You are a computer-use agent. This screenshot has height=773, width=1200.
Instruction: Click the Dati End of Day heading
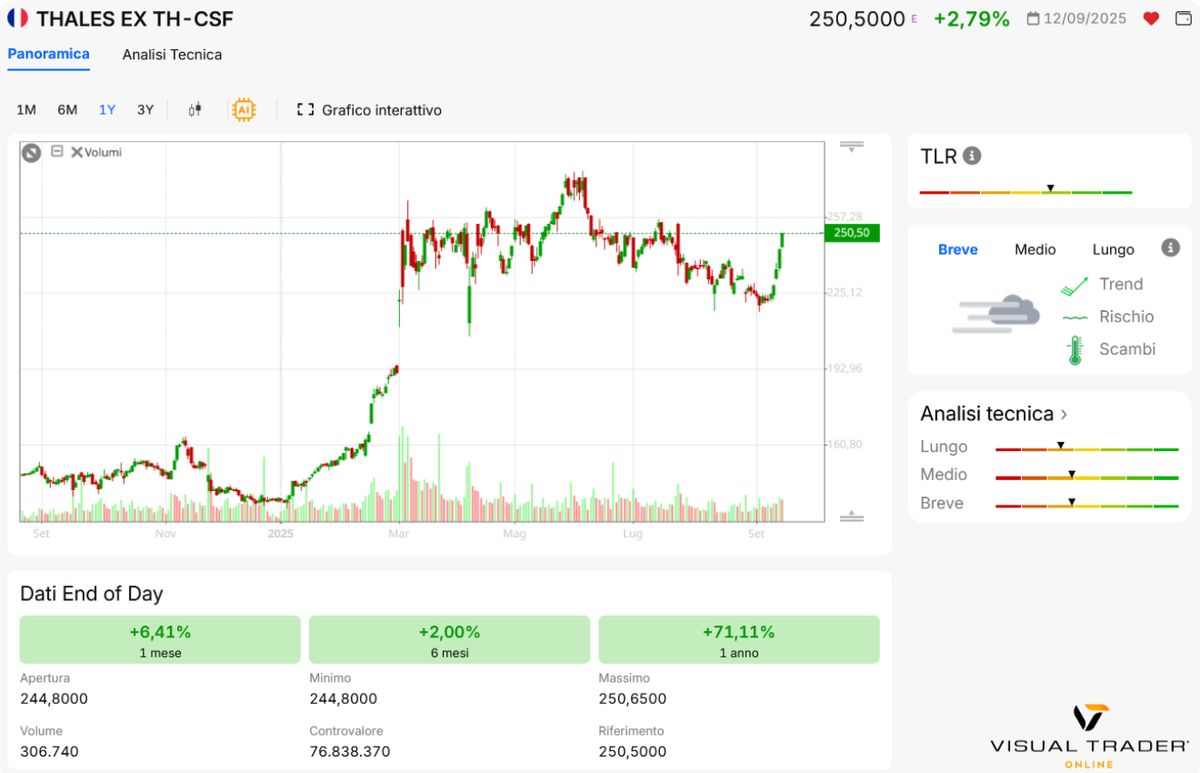pos(91,593)
